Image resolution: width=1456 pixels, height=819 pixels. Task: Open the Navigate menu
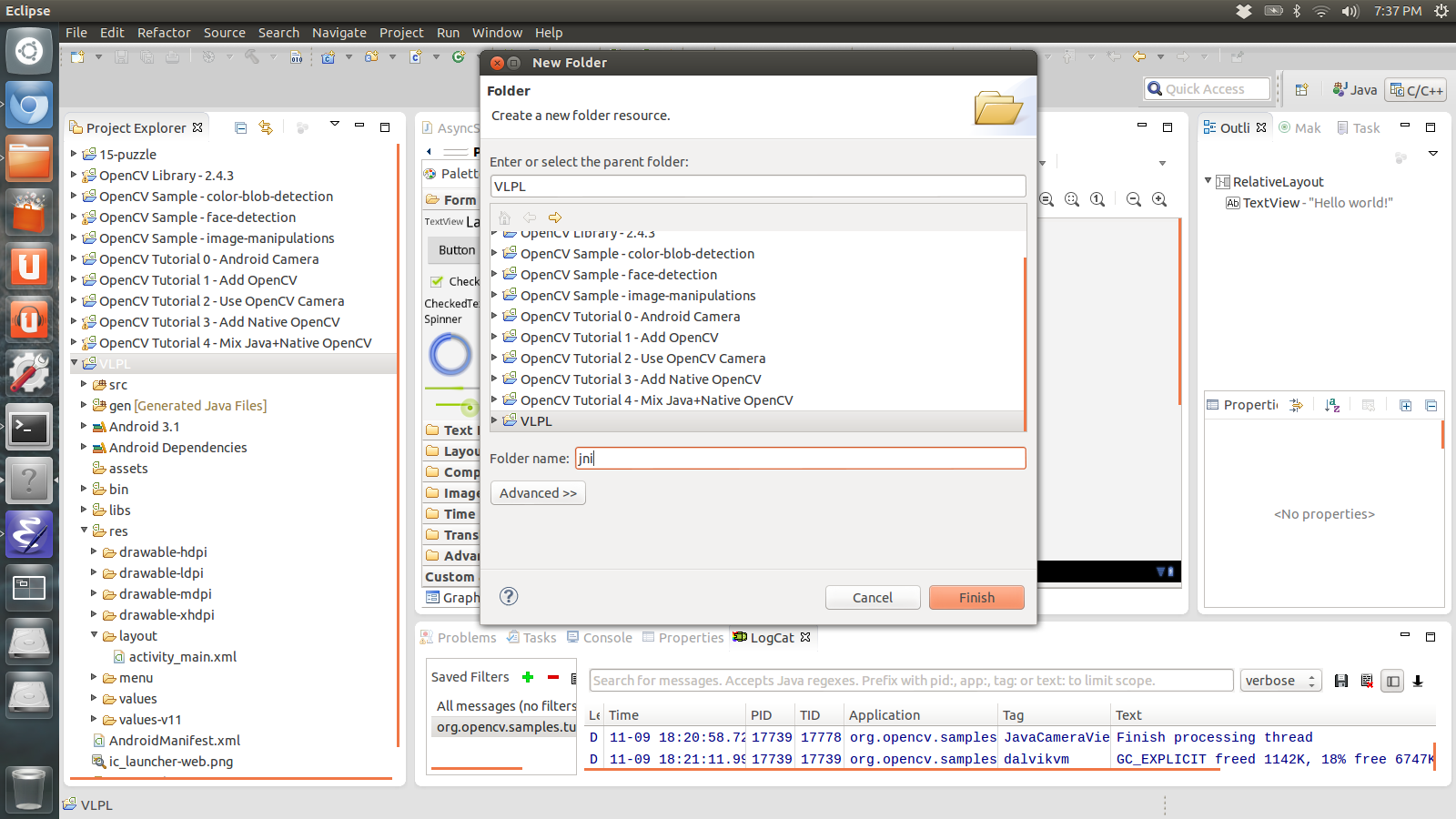click(x=339, y=32)
